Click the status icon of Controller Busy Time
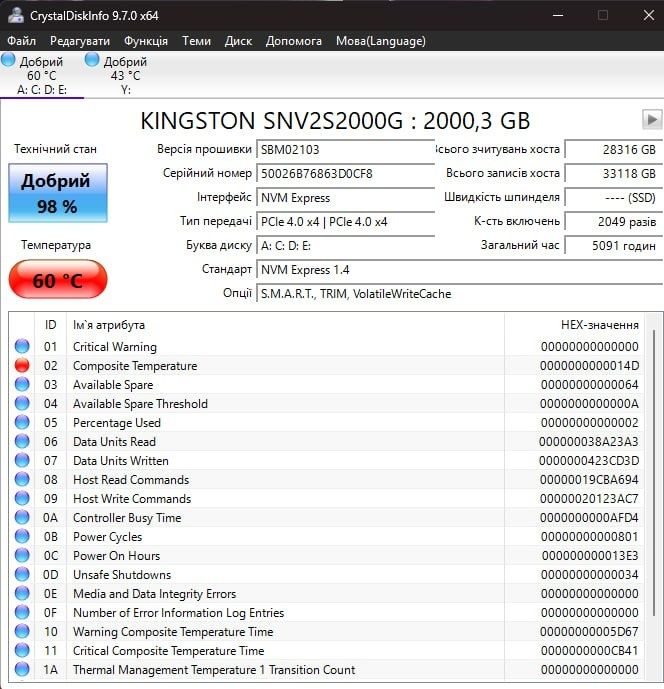Viewport: 664px width, 689px height. click(22, 517)
